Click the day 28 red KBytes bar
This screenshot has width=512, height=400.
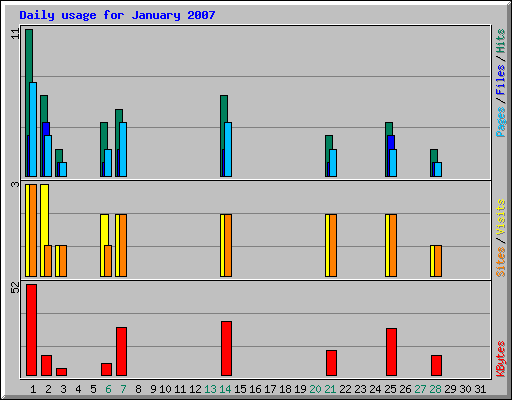coord(436,365)
